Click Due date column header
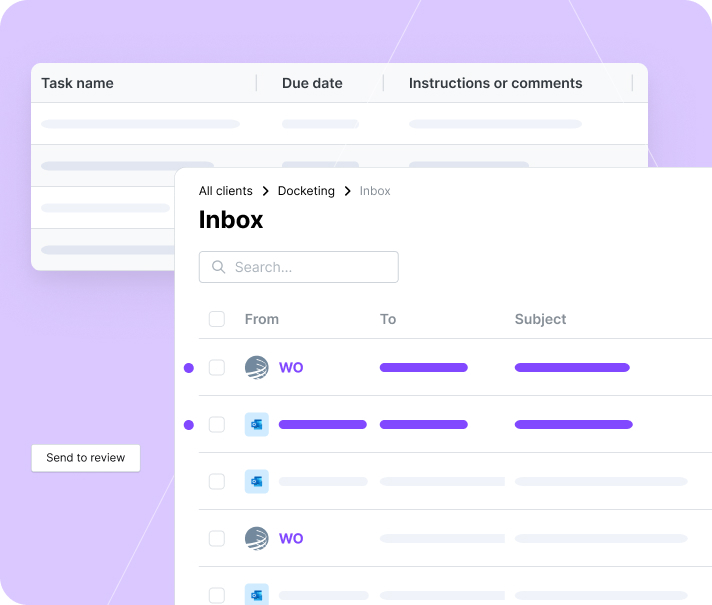 pos(312,83)
